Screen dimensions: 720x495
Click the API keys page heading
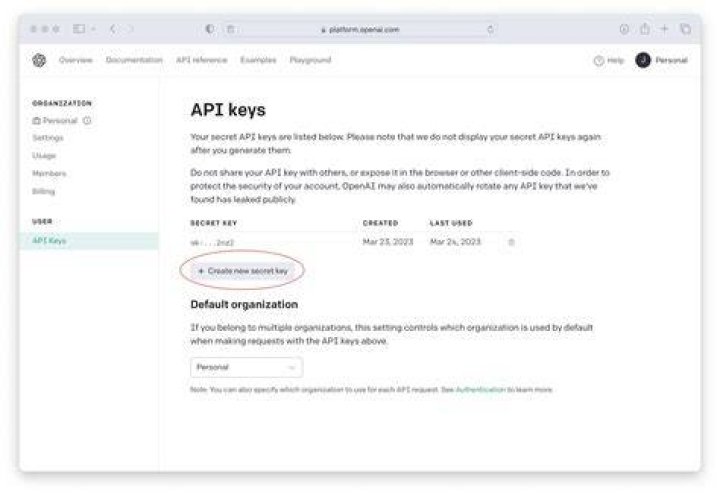pos(228,110)
